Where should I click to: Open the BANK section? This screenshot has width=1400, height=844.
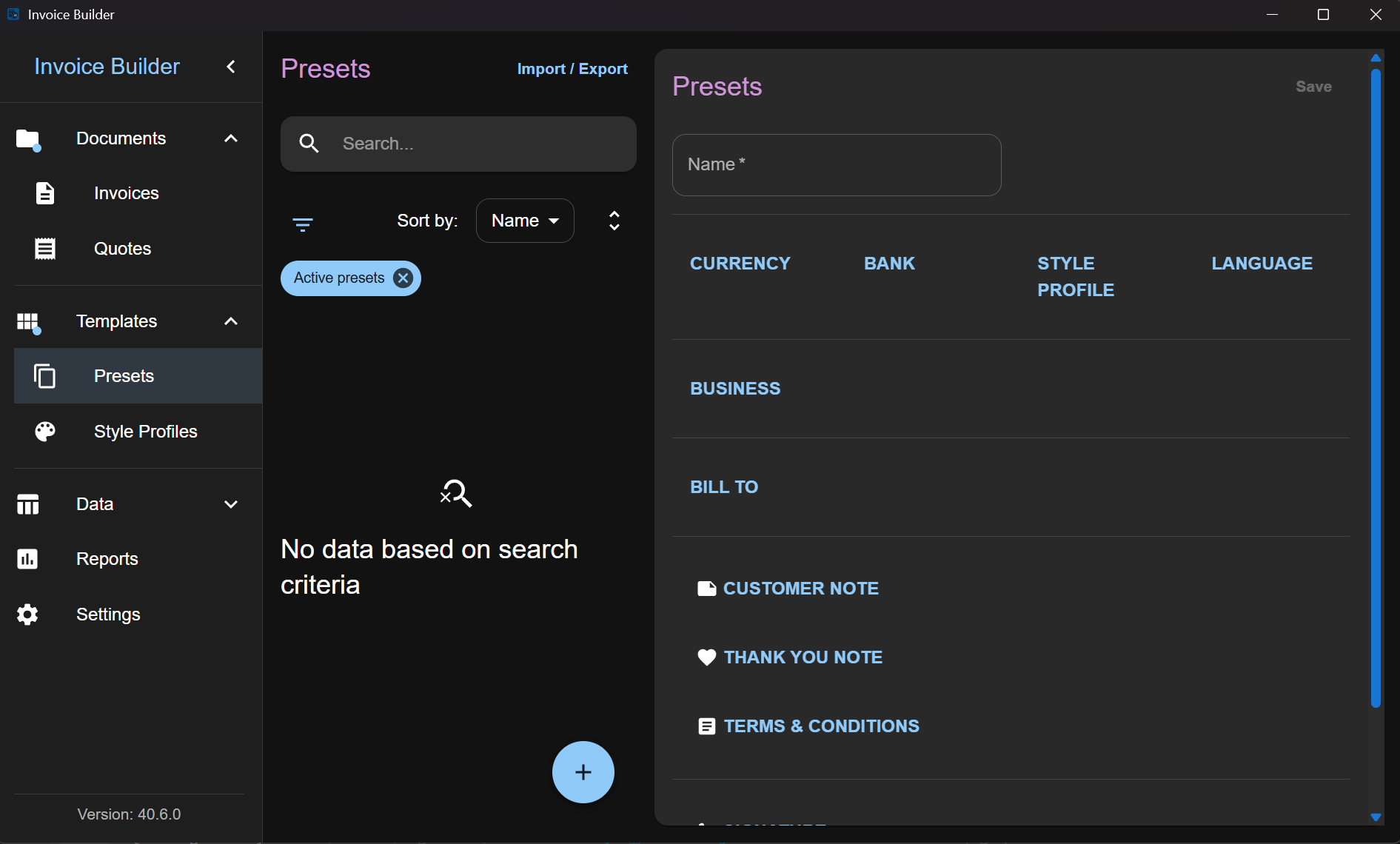889,264
